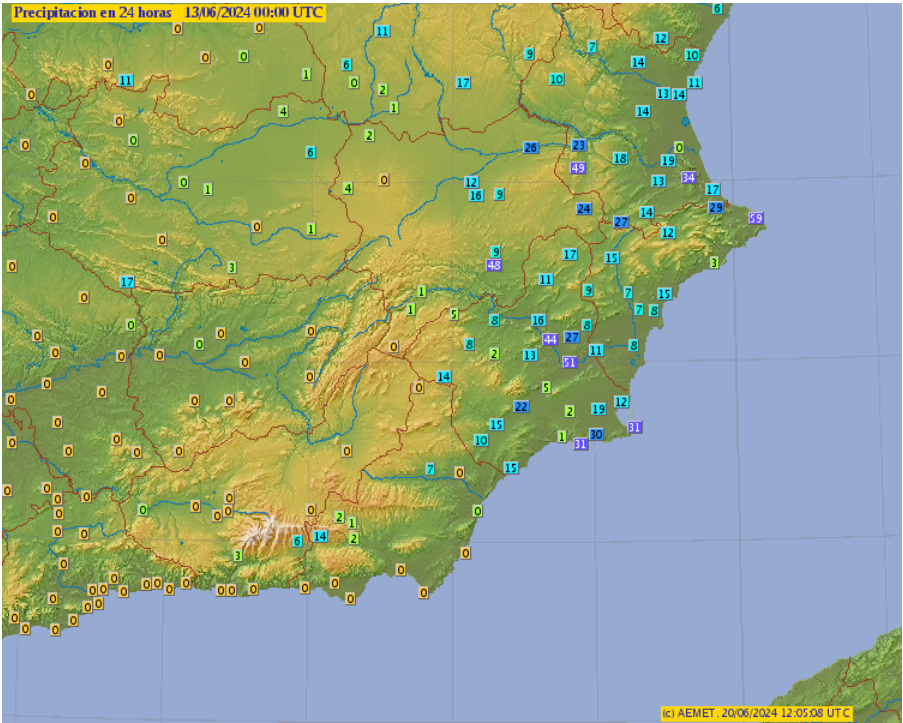Click the 17 marker beside the 29 station
The width and height of the screenshot is (903, 723).
pyautogui.click(x=712, y=189)
